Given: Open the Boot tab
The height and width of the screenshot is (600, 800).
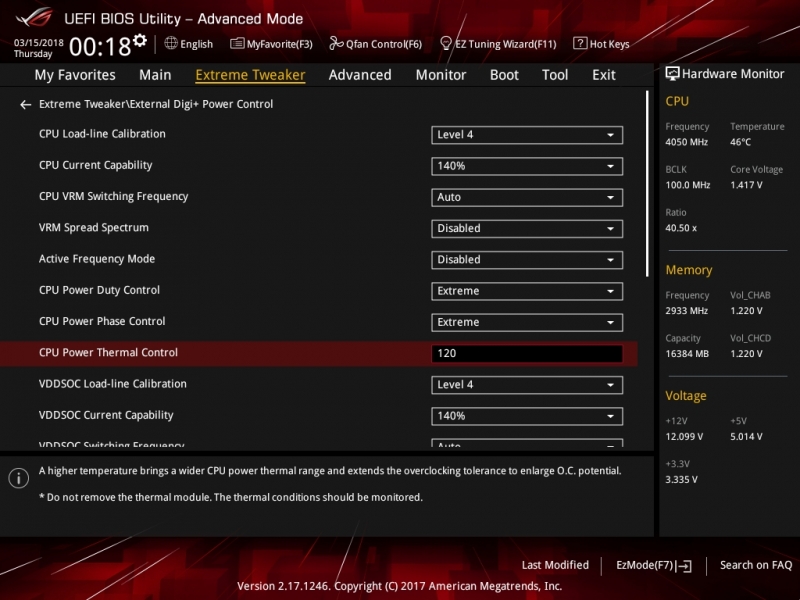Looking at the screenshot, I should tap(504, 75).
